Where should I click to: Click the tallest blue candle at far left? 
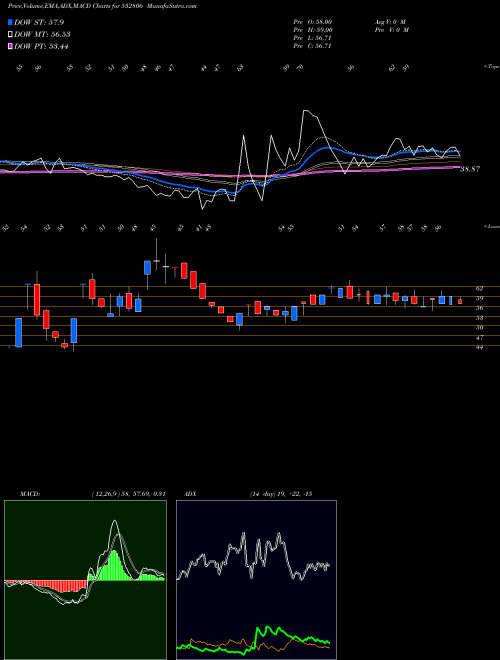tap(19, 333)
